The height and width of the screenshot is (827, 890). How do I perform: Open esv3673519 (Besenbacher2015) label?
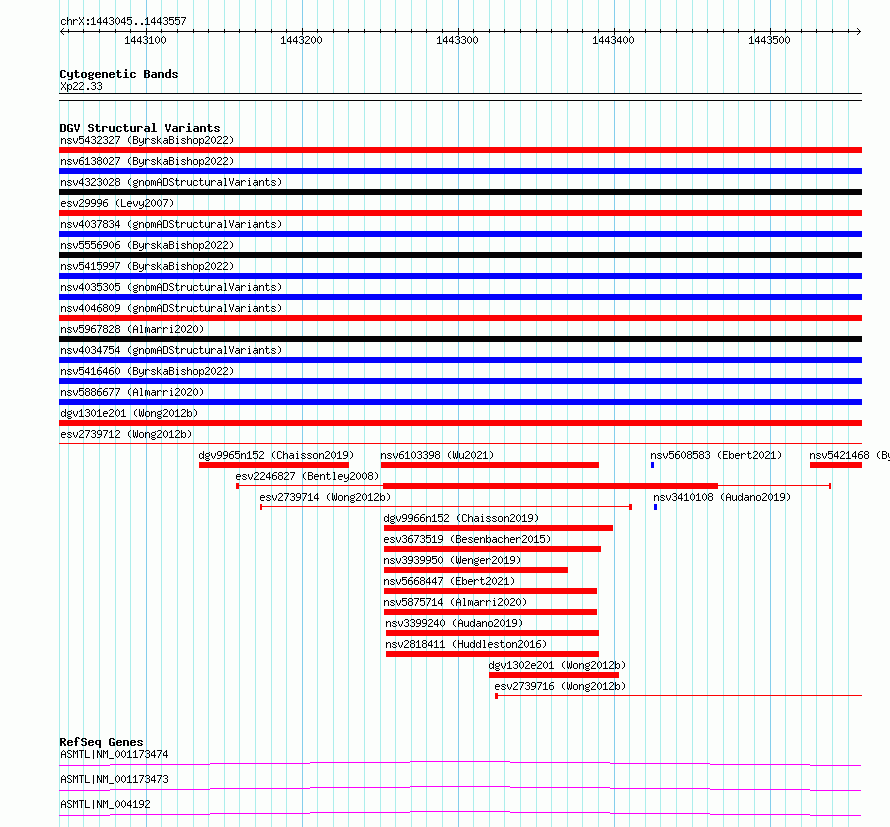point(467,539)
